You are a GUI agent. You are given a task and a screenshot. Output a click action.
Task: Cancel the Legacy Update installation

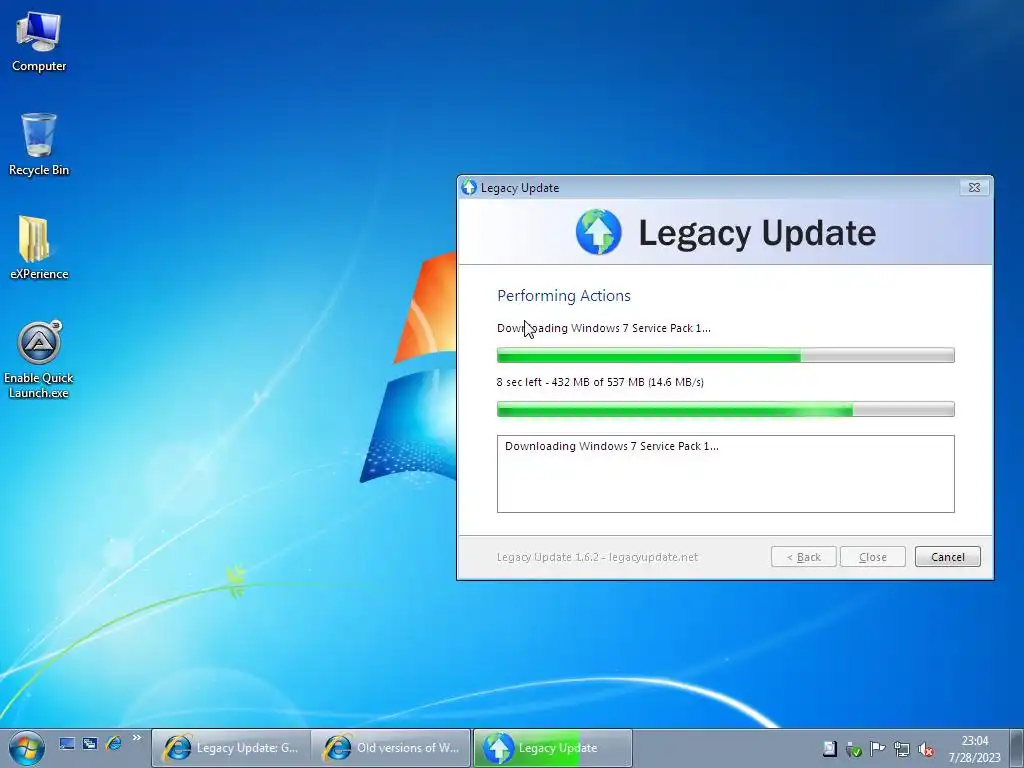[x=948, y=557]
